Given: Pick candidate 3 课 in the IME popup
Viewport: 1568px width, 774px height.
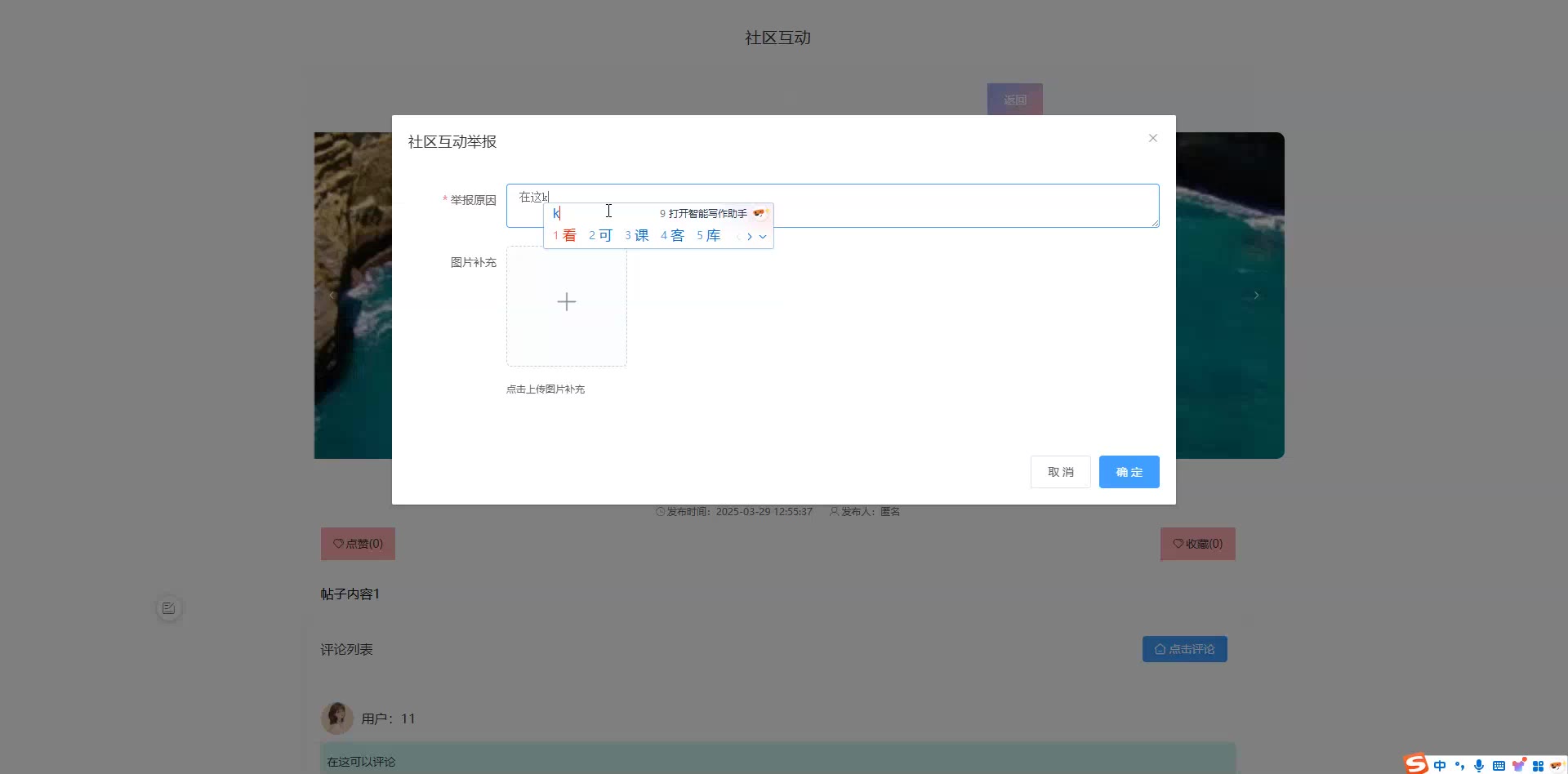Looking at the screenshot, I should [636, 236].
